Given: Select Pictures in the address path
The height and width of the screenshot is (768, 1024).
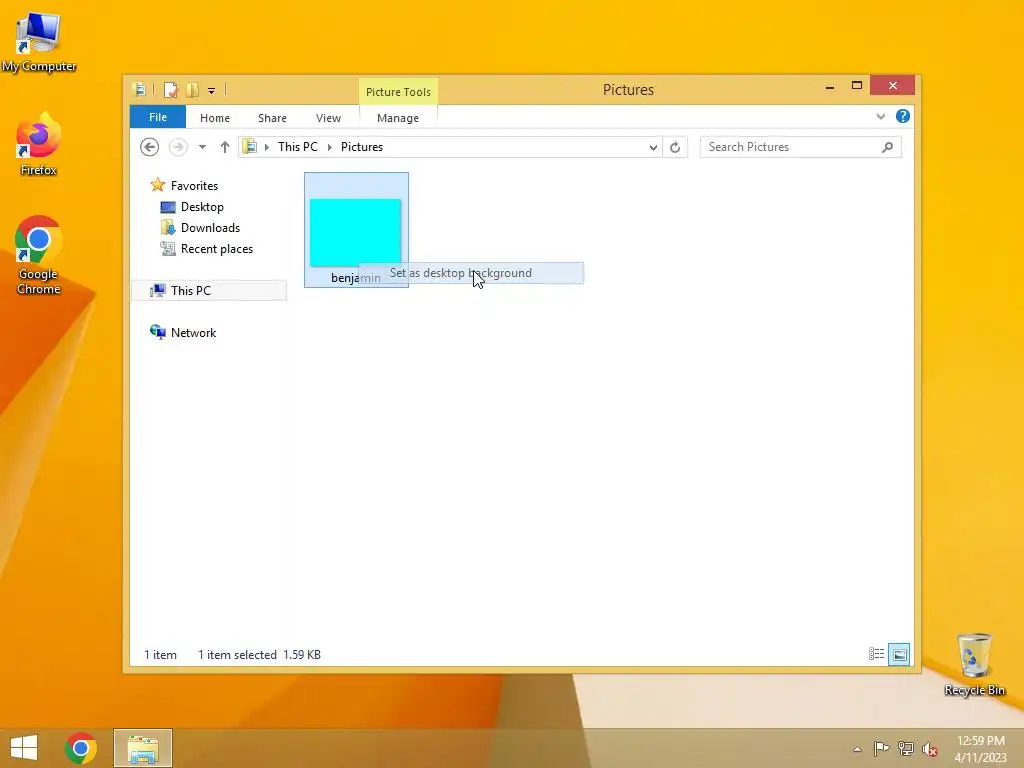Looking at the screenshot, I should click(362, 147).
